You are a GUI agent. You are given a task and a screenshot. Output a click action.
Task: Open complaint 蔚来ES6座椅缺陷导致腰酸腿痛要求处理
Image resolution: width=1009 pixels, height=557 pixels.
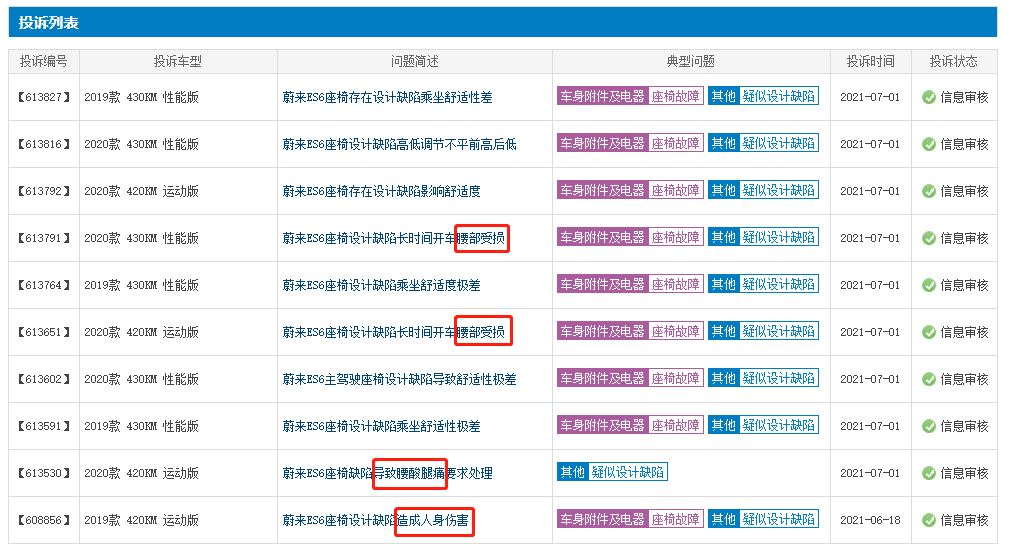[387, 473]
